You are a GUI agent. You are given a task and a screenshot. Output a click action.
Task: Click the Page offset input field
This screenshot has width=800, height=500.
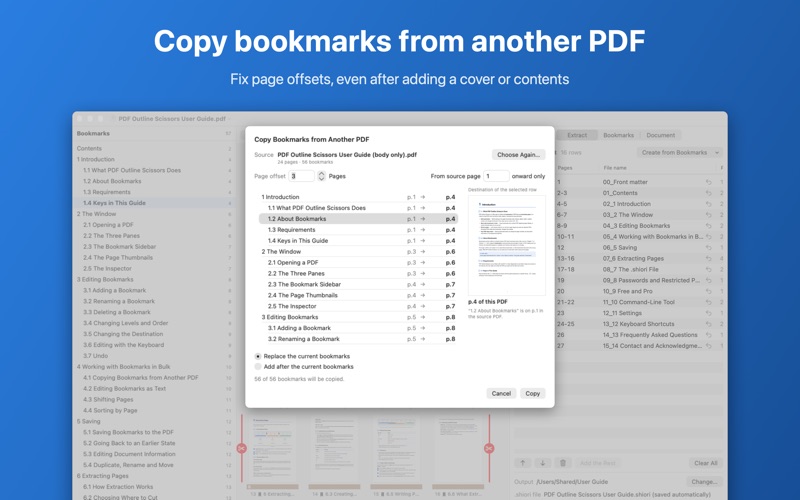pyautogui.click(x=302, y=176)
